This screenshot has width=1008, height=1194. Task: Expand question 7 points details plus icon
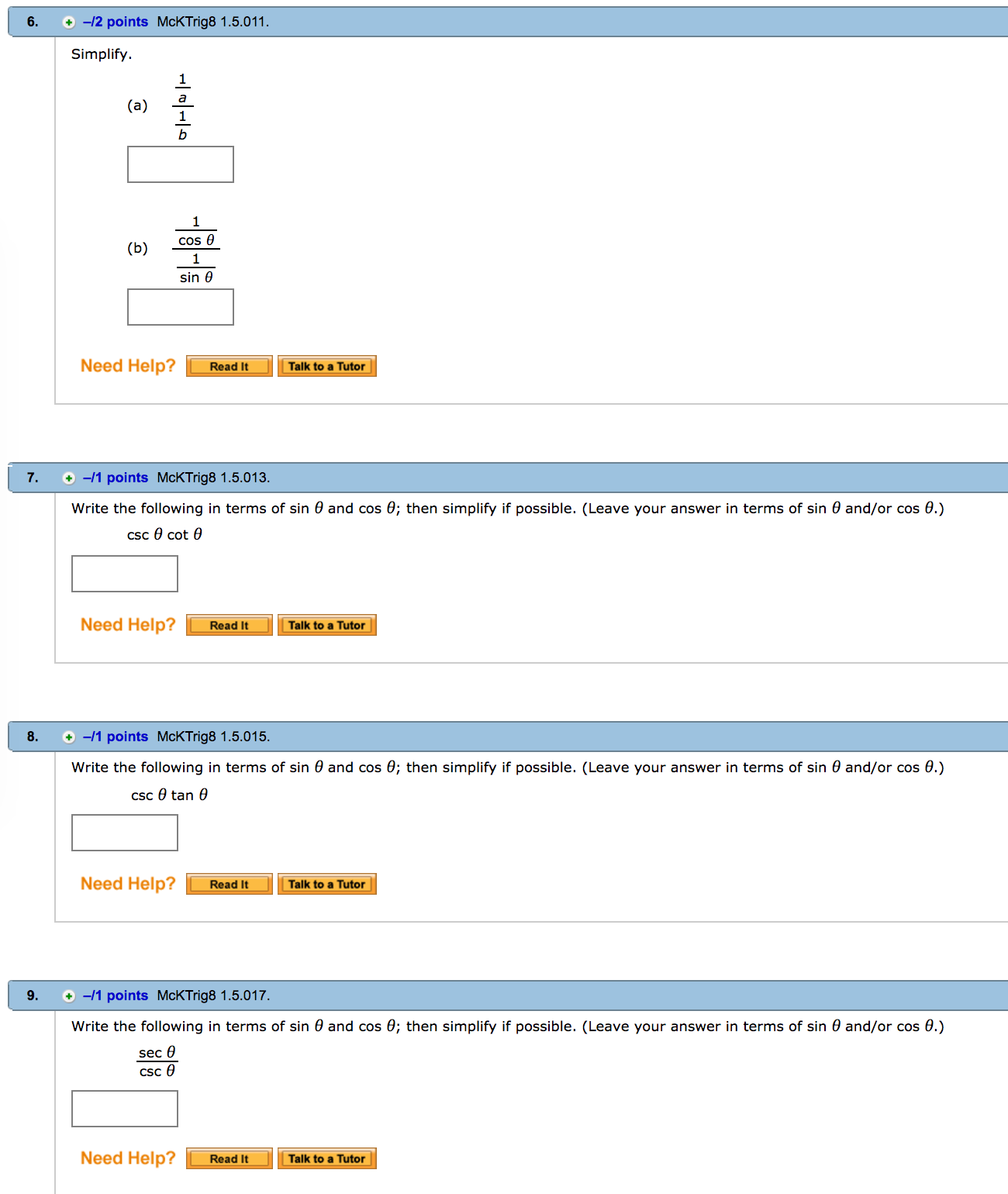click(x=69, y=478)
